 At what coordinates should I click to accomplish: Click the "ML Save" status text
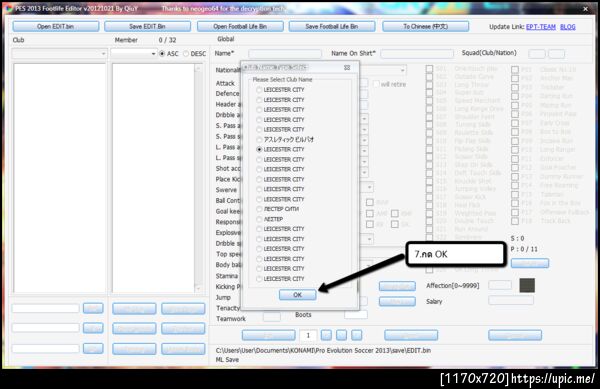(227, 360)
